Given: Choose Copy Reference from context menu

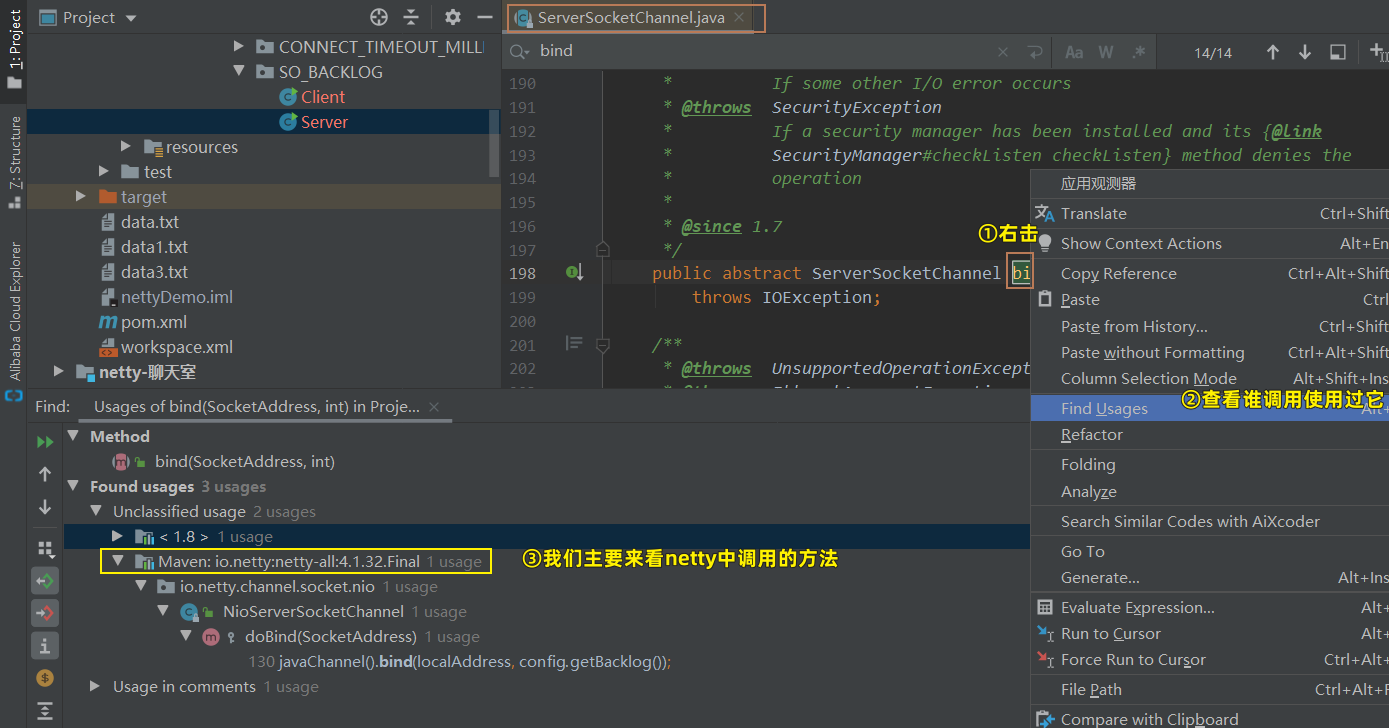Looking at the screenshot, I should [x=1210, y=273].
